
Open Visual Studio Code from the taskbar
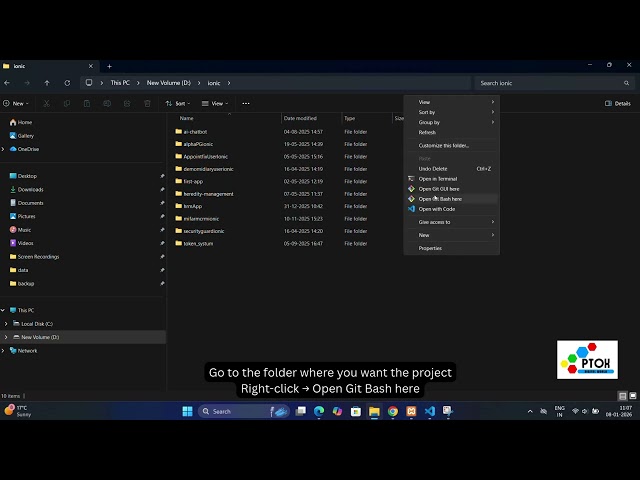[x=429, y=411]
